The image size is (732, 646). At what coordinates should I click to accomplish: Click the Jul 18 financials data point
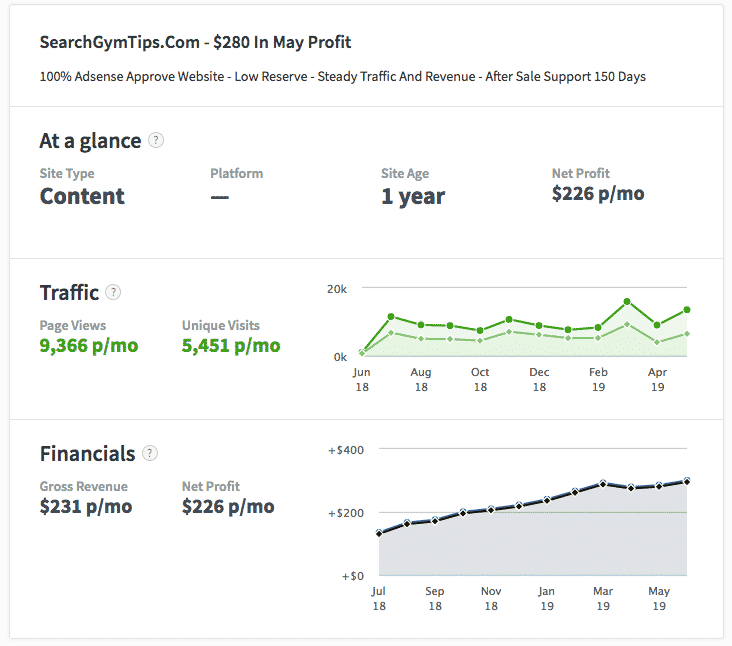click(379, 533)
